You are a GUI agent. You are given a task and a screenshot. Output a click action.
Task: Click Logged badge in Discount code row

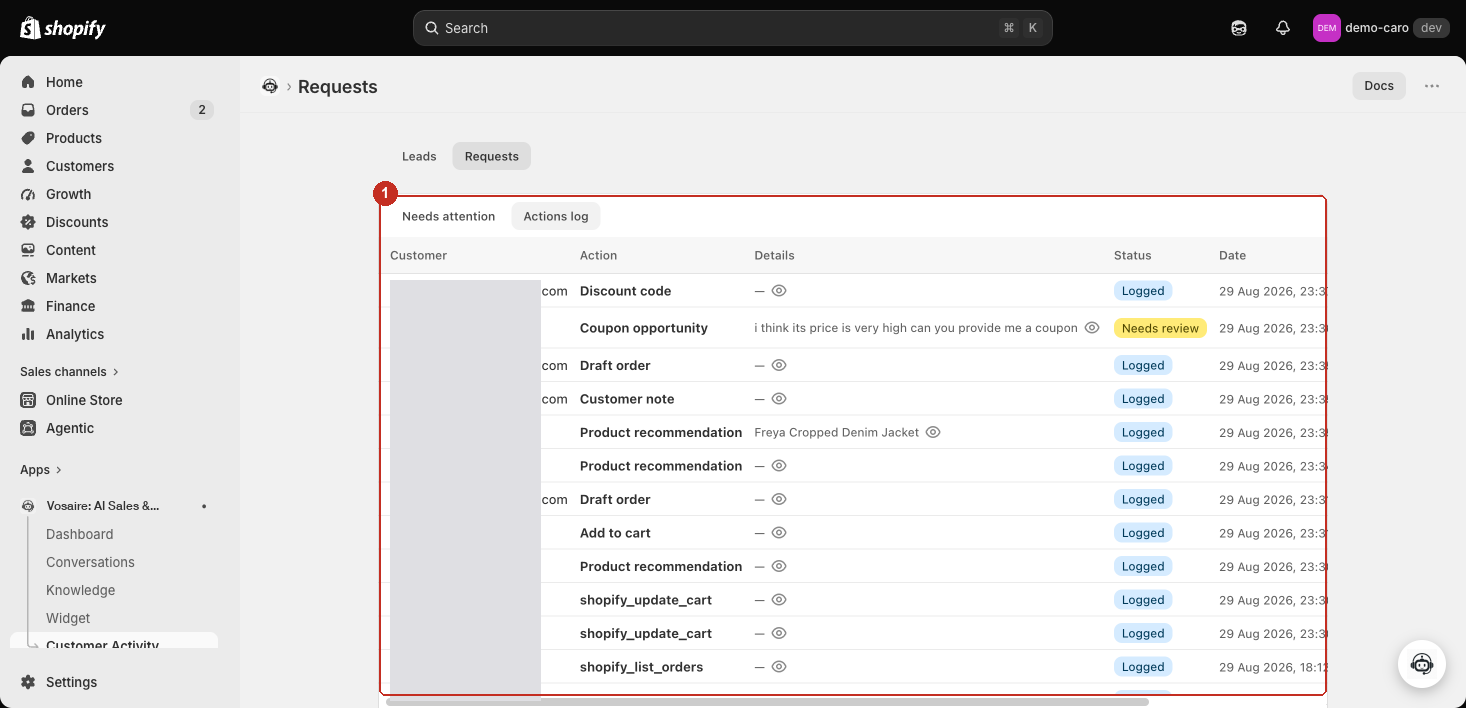coord(1143,291)
